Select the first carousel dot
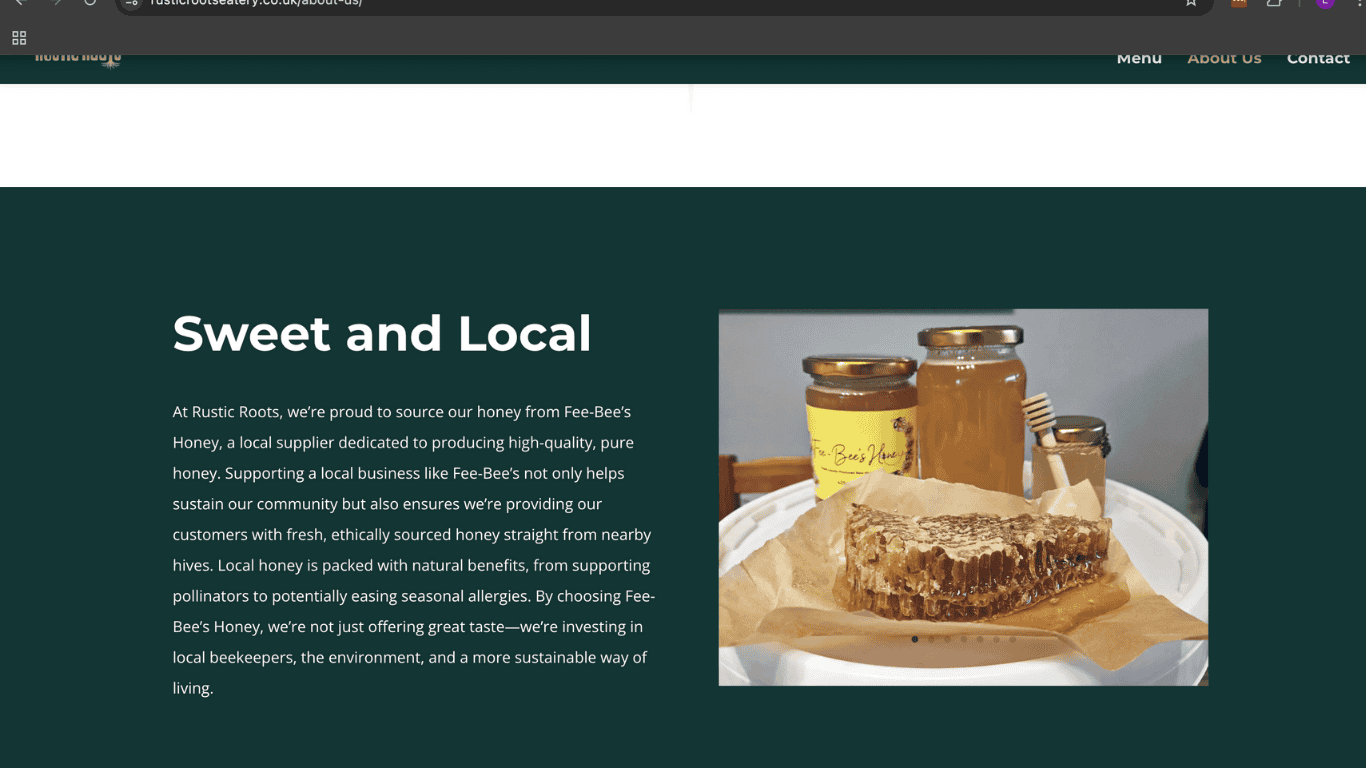This screenshot has width=1366, height=768. point(914,639)
